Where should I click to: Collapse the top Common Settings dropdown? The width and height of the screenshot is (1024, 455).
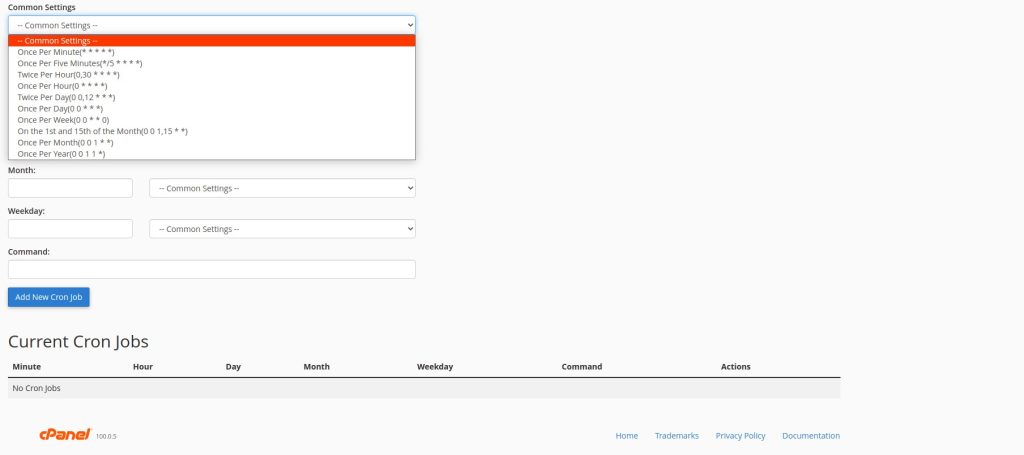pos(211,24)
